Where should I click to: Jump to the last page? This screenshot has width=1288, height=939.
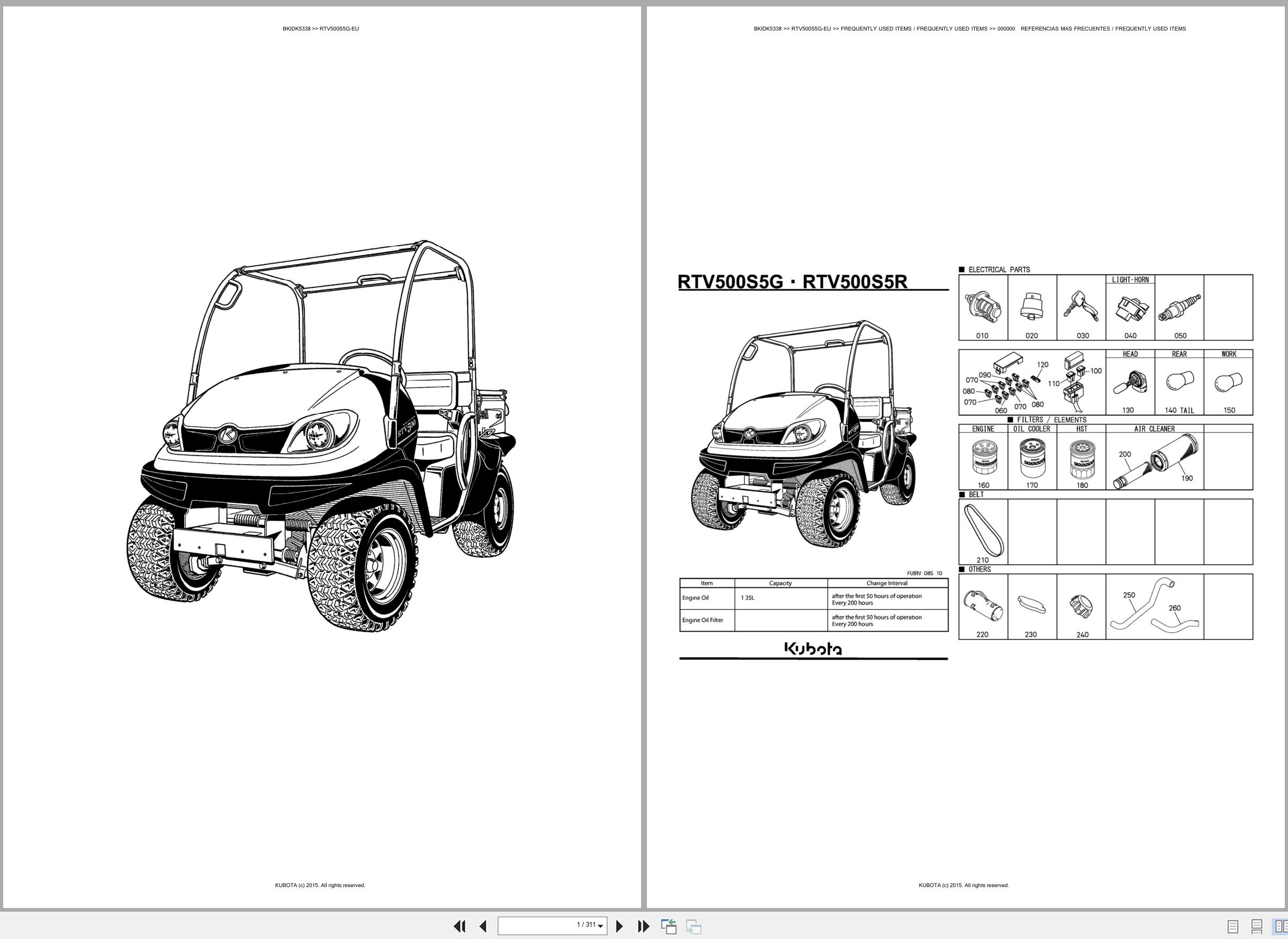coord(643,927)
